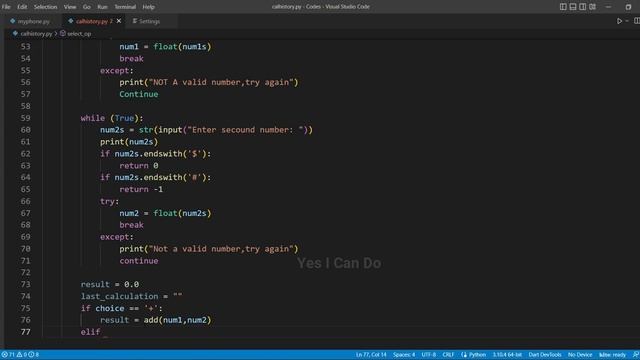Open the Go menu
Viewport: 640px width, 360px height.
(x=87, y=7)
